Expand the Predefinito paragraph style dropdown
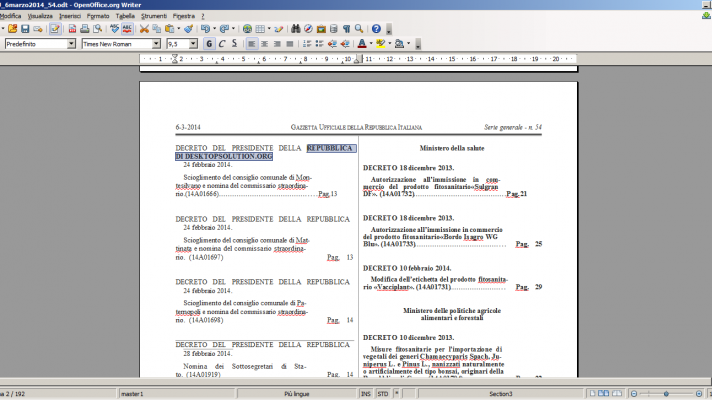Image resolution: width=712 pixels, height=400 pixels. pos(71,44)
